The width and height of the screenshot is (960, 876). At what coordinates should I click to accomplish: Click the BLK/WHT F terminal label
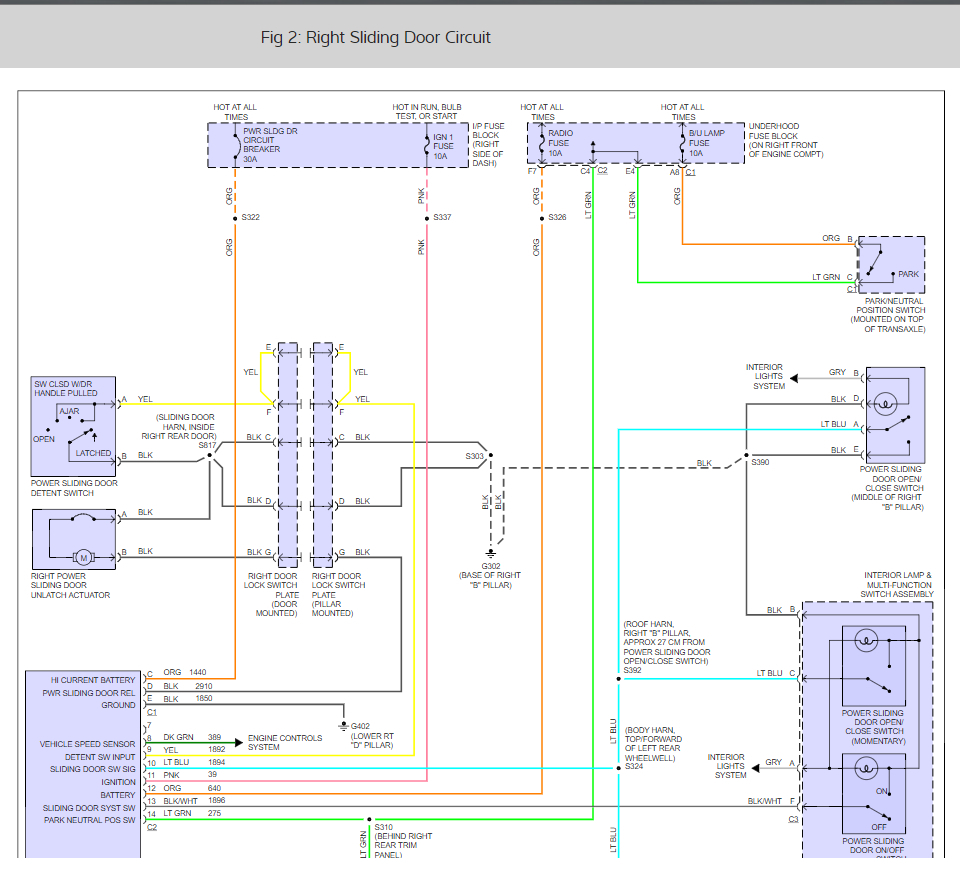pyautogui.click(x=771, y=801)
